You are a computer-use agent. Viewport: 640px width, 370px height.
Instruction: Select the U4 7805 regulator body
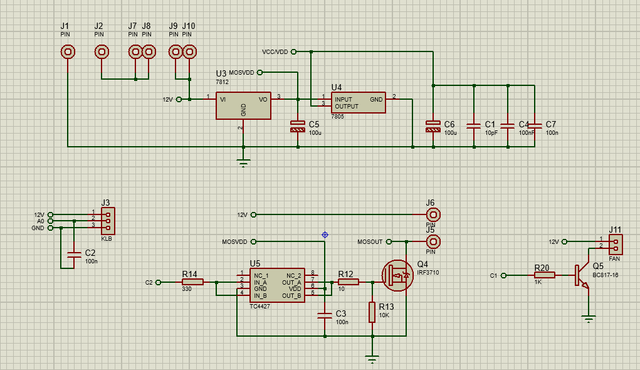click(x=358, y=102)
